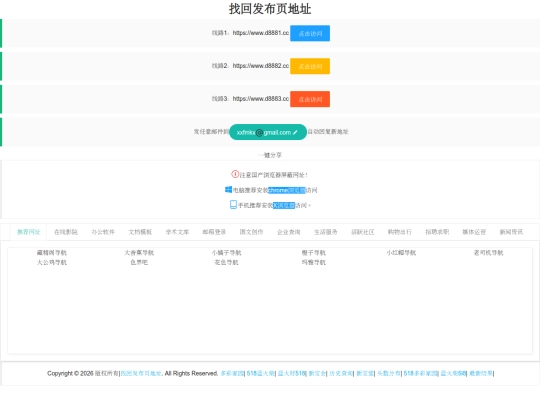Open the 花色导航 link
Image resolution: width=540 pixels, height=405 pixels.
pyautogui.click(x=227, y=262)
